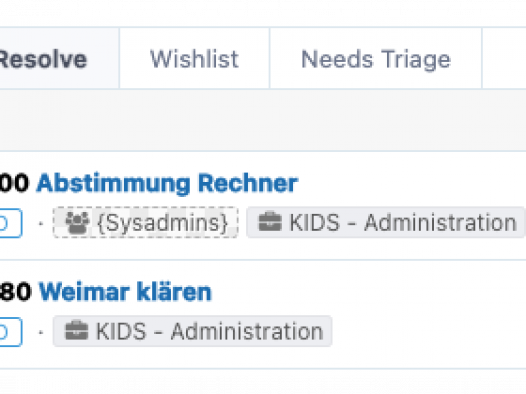
Task: Click blue outlined badge in Abstimmung Rechner row
Action: 11,223
